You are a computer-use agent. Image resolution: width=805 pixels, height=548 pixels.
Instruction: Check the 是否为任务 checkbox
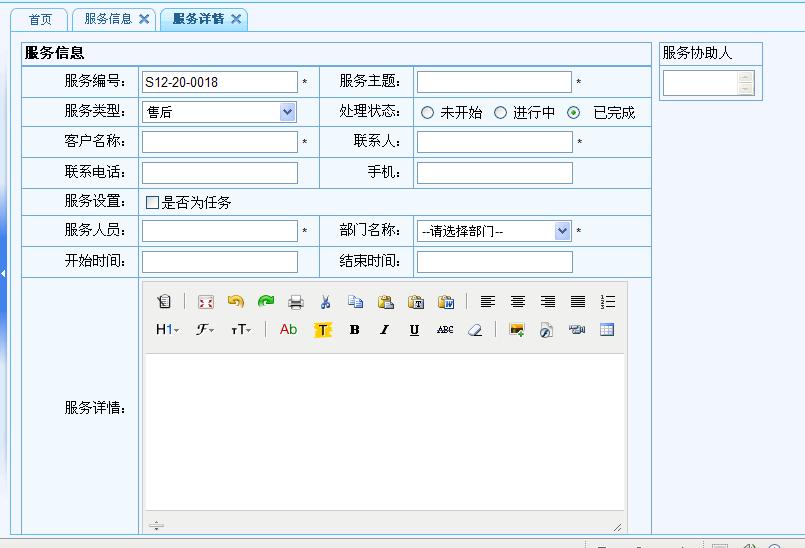point(152,203)
